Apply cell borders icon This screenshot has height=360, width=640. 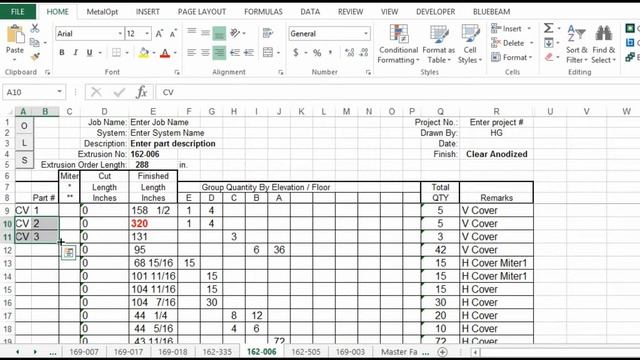pyautogui.click(x=116, y=53)
